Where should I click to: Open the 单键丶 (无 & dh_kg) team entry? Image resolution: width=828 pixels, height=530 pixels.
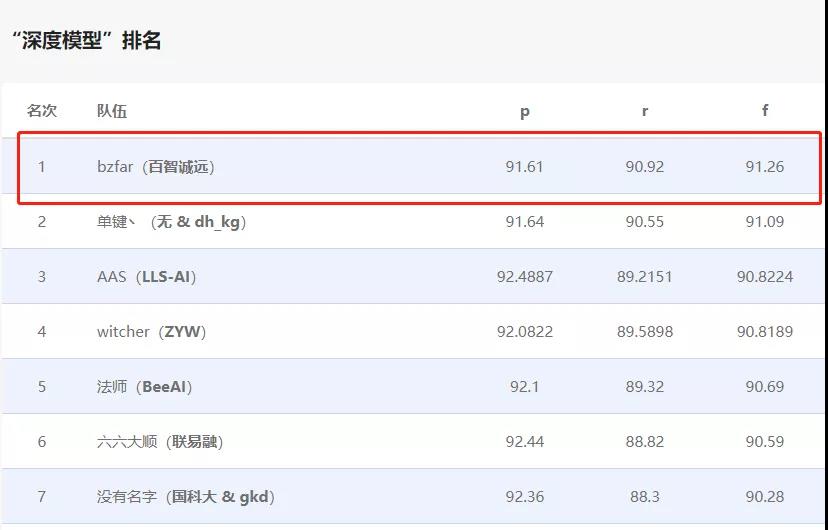pos(171,222)
